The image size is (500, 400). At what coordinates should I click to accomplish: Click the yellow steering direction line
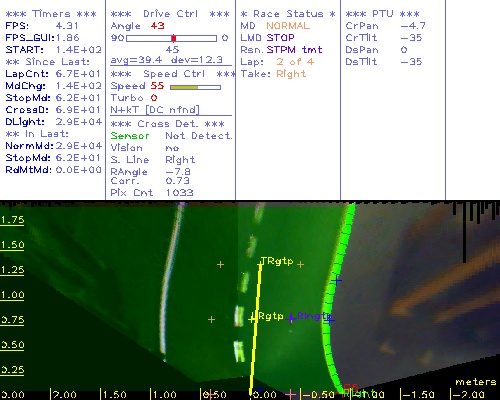[x=256, y=328]
